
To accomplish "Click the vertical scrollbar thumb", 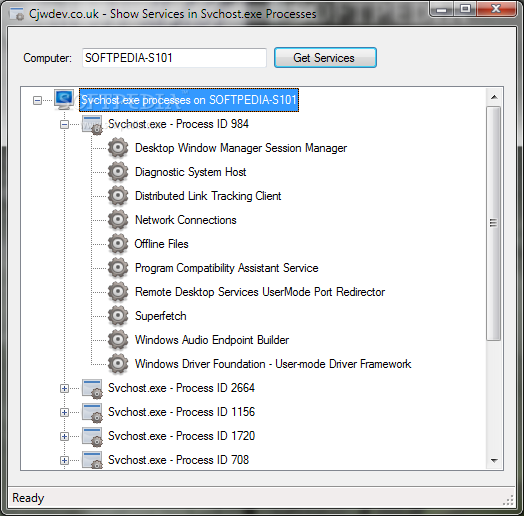I will (494, 223).
